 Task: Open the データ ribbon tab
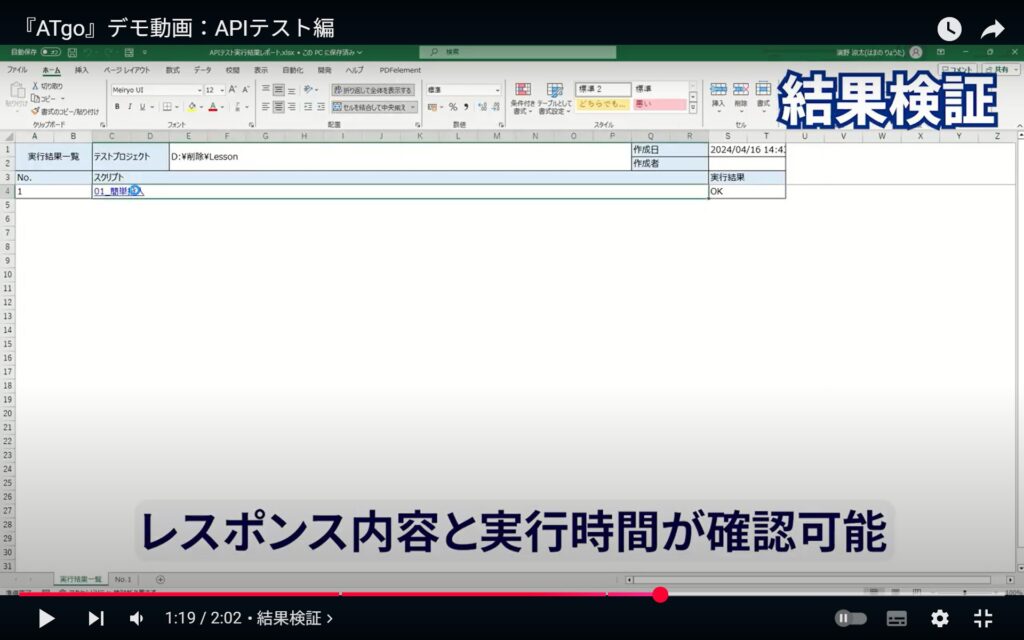click(202, 70)
